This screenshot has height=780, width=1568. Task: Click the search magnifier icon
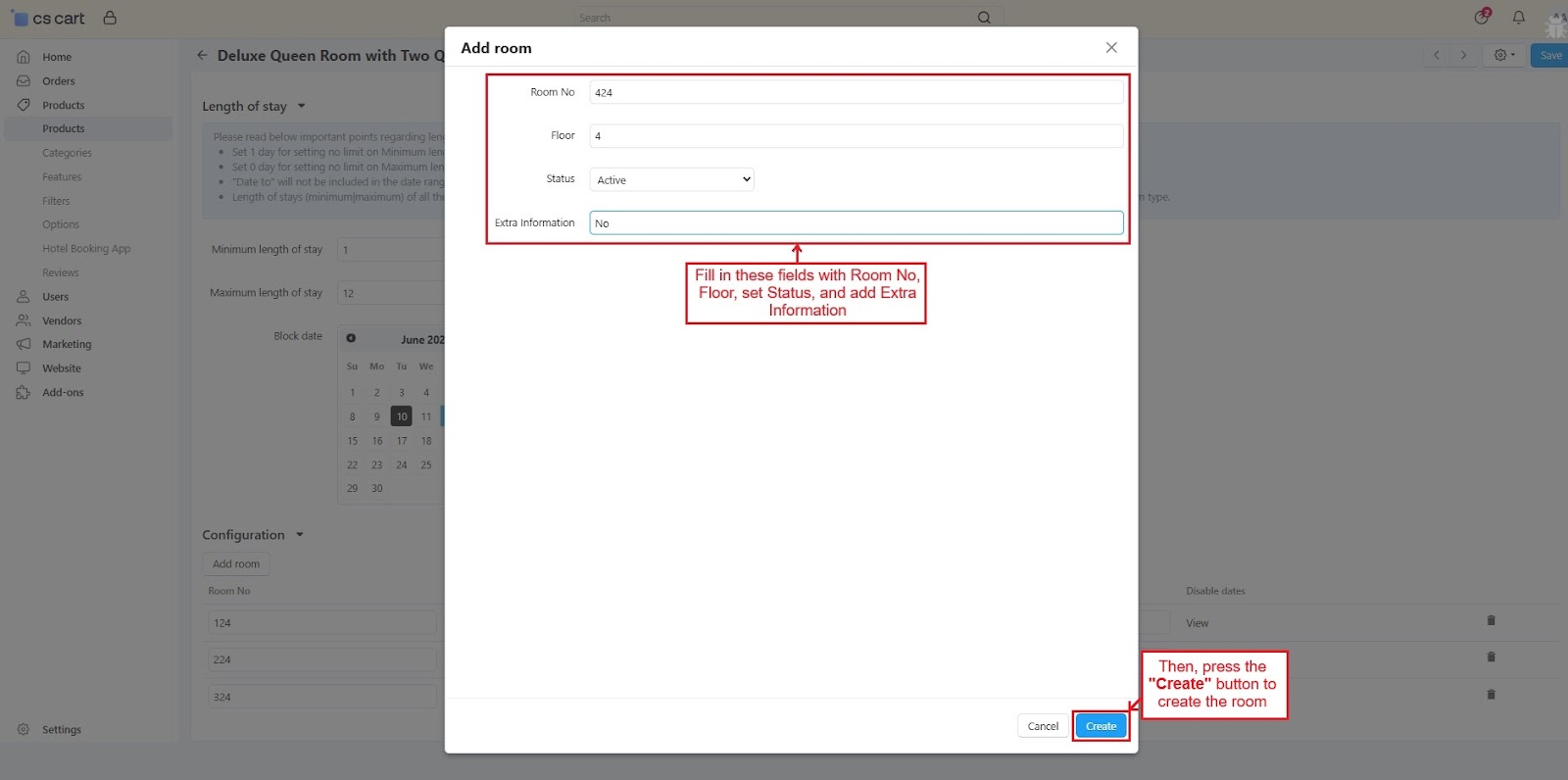coord(984,18)
